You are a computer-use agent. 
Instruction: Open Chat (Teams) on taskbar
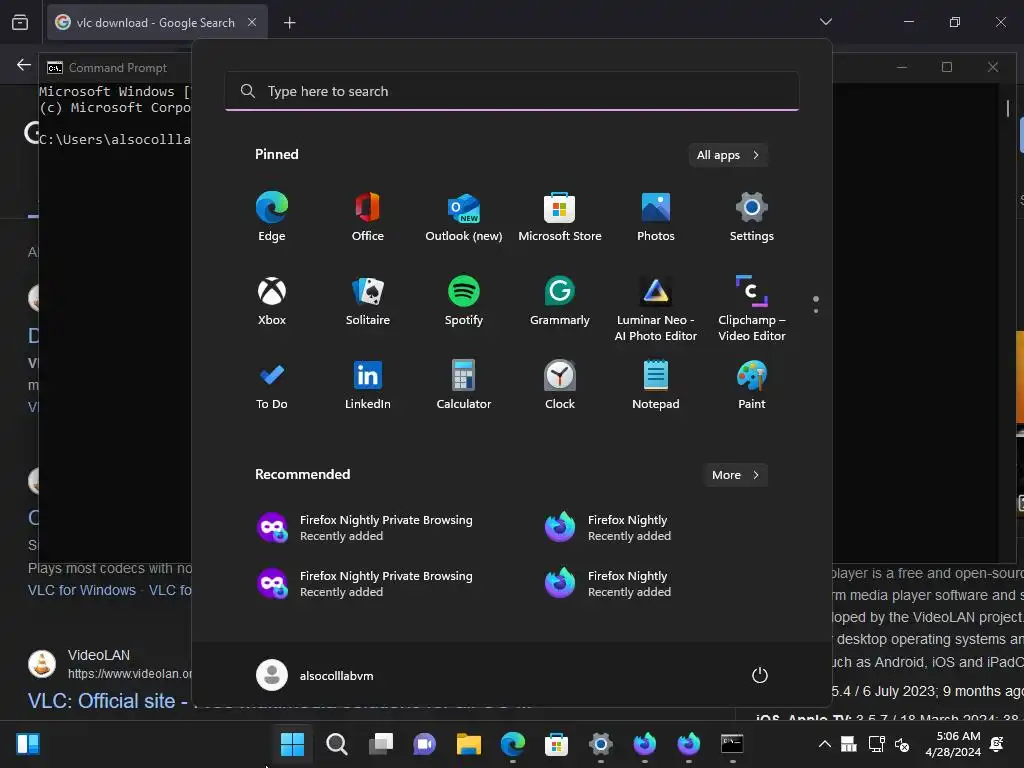point(424,744)
